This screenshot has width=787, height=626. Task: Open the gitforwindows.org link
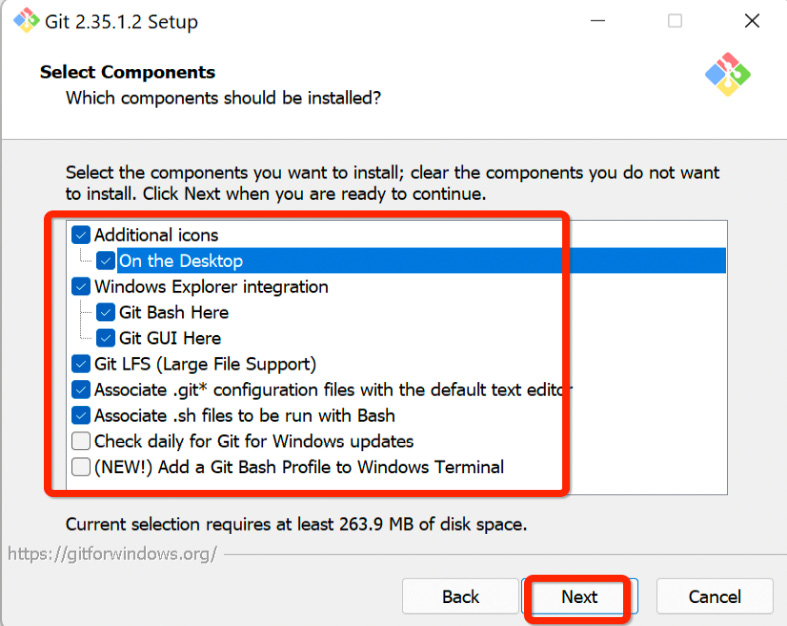click(x=112, y=554)
